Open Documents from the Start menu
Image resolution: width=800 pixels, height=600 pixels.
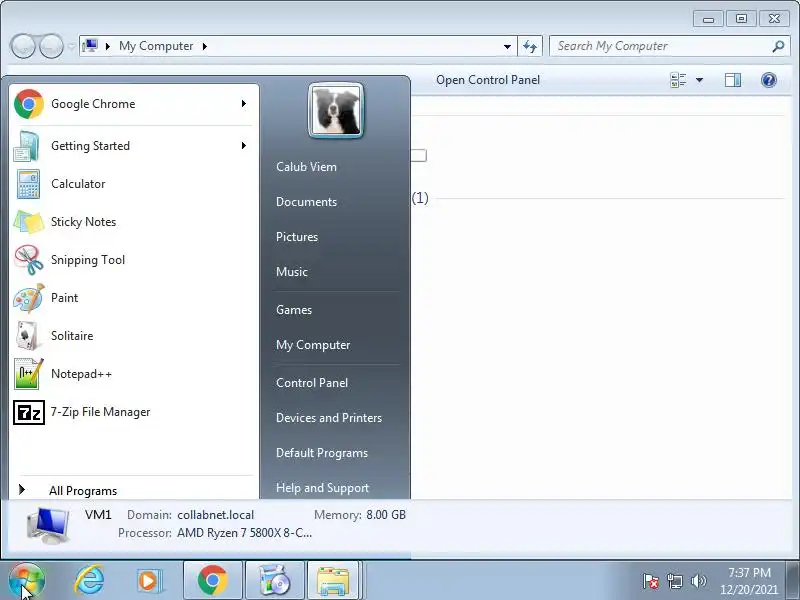(x=306, y=202)
